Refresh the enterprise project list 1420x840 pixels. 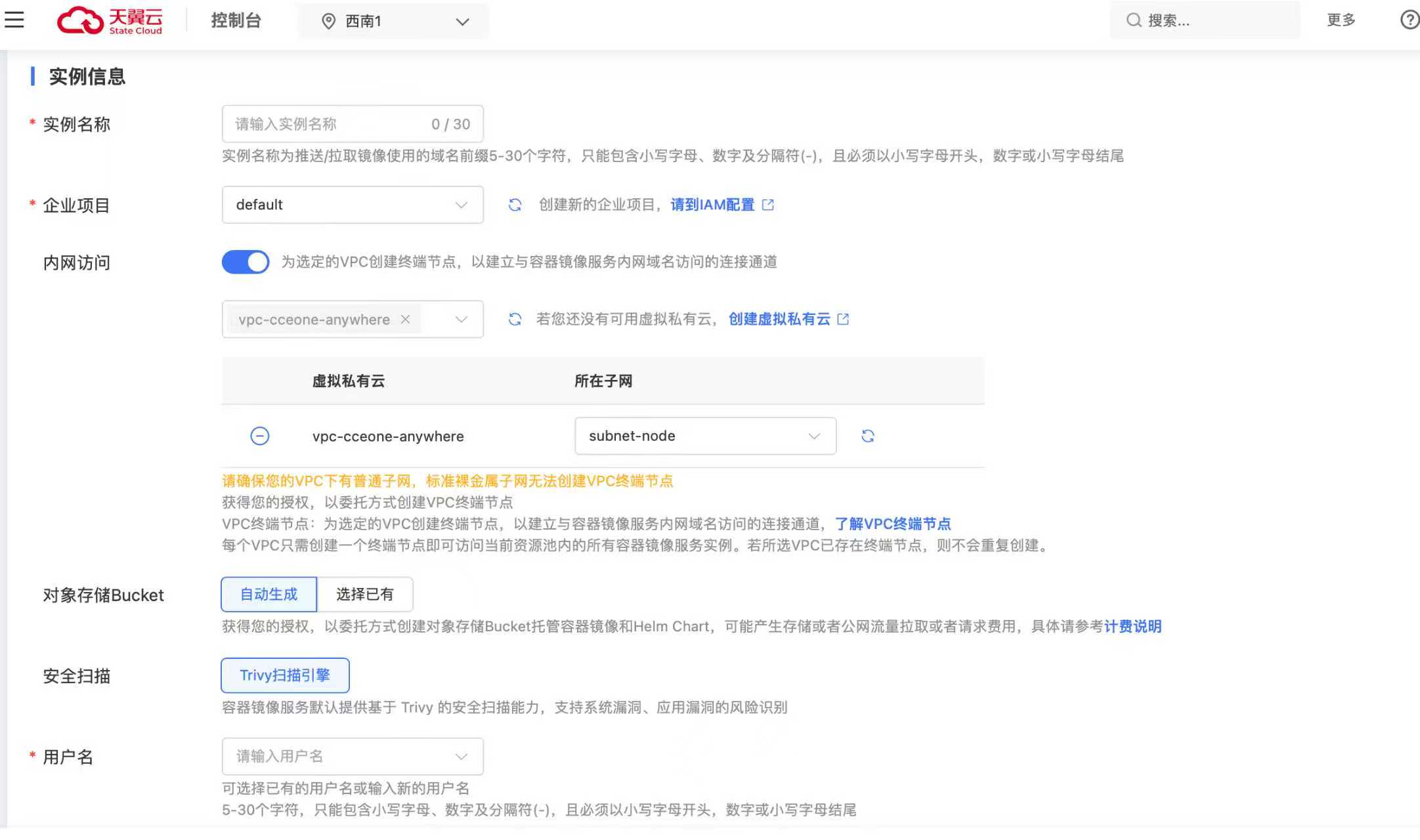(x=515, y=205)
